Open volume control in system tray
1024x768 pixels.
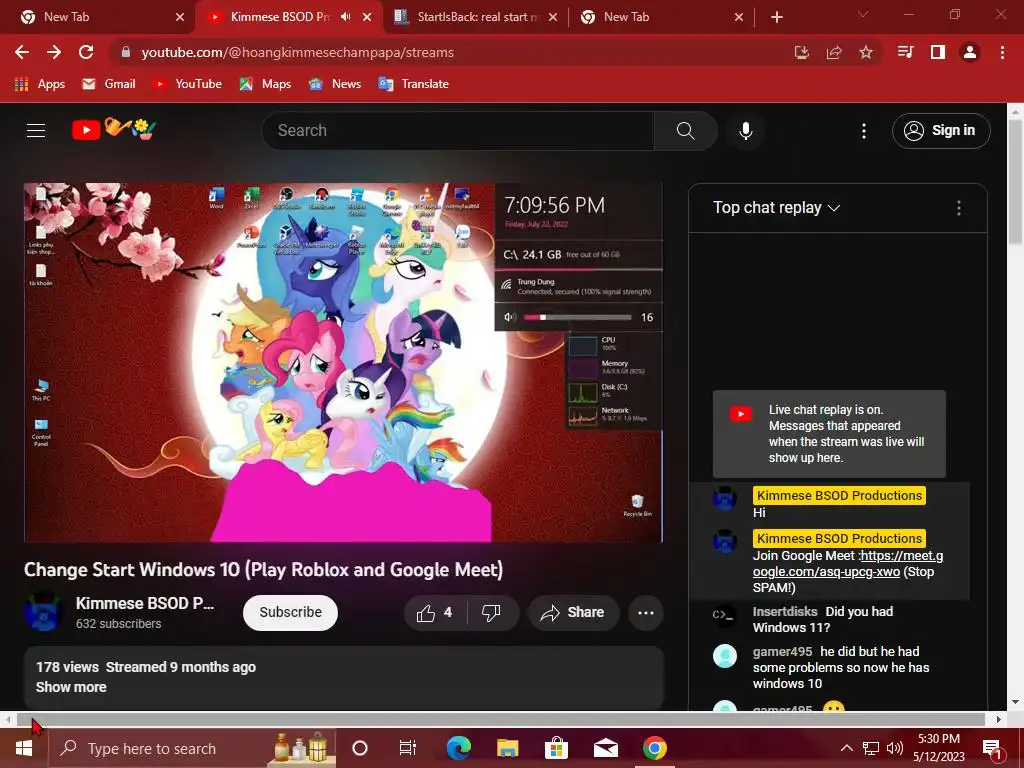pos(895,748)
